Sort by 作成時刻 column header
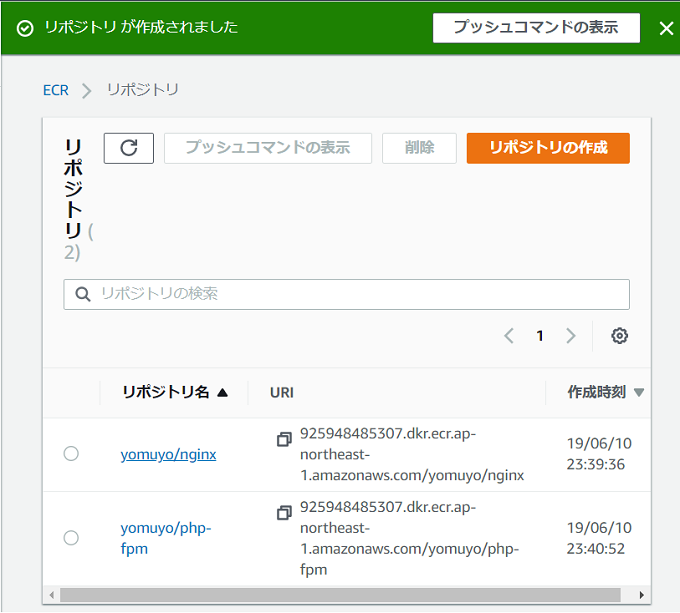680x613 pixels. tap(605, 392)
